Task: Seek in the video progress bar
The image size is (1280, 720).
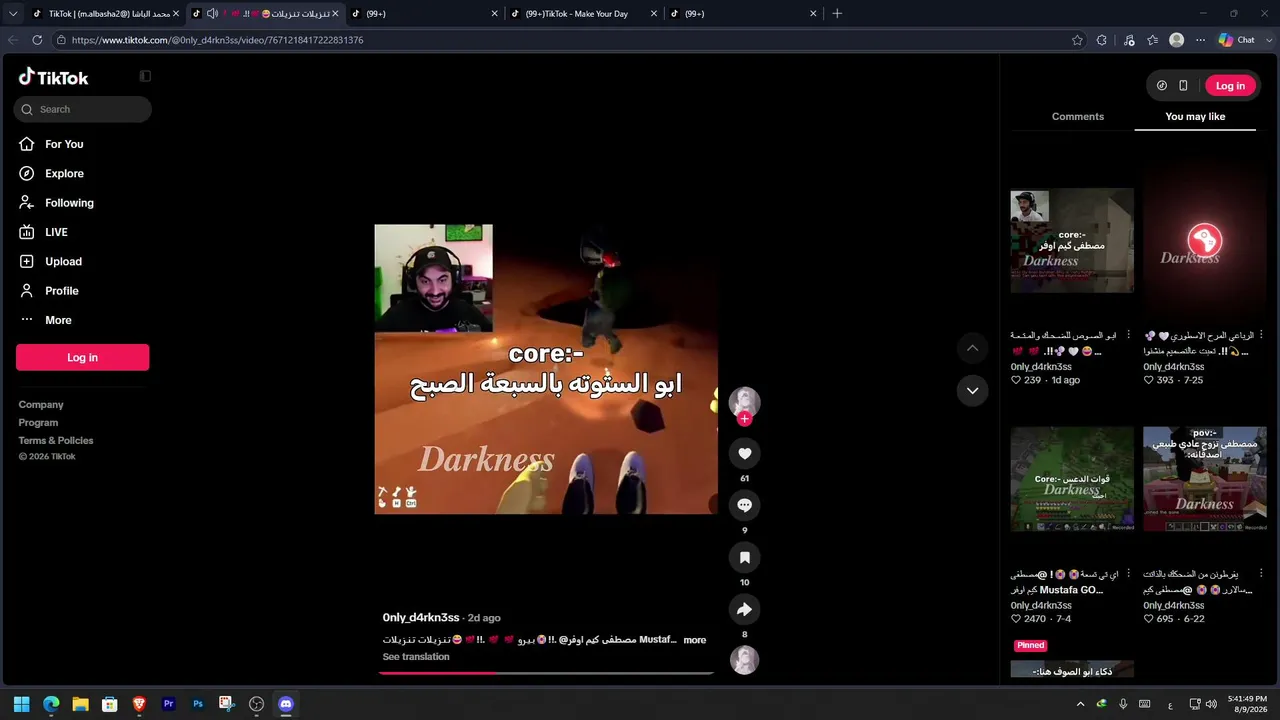Action: tap(546, 673)
